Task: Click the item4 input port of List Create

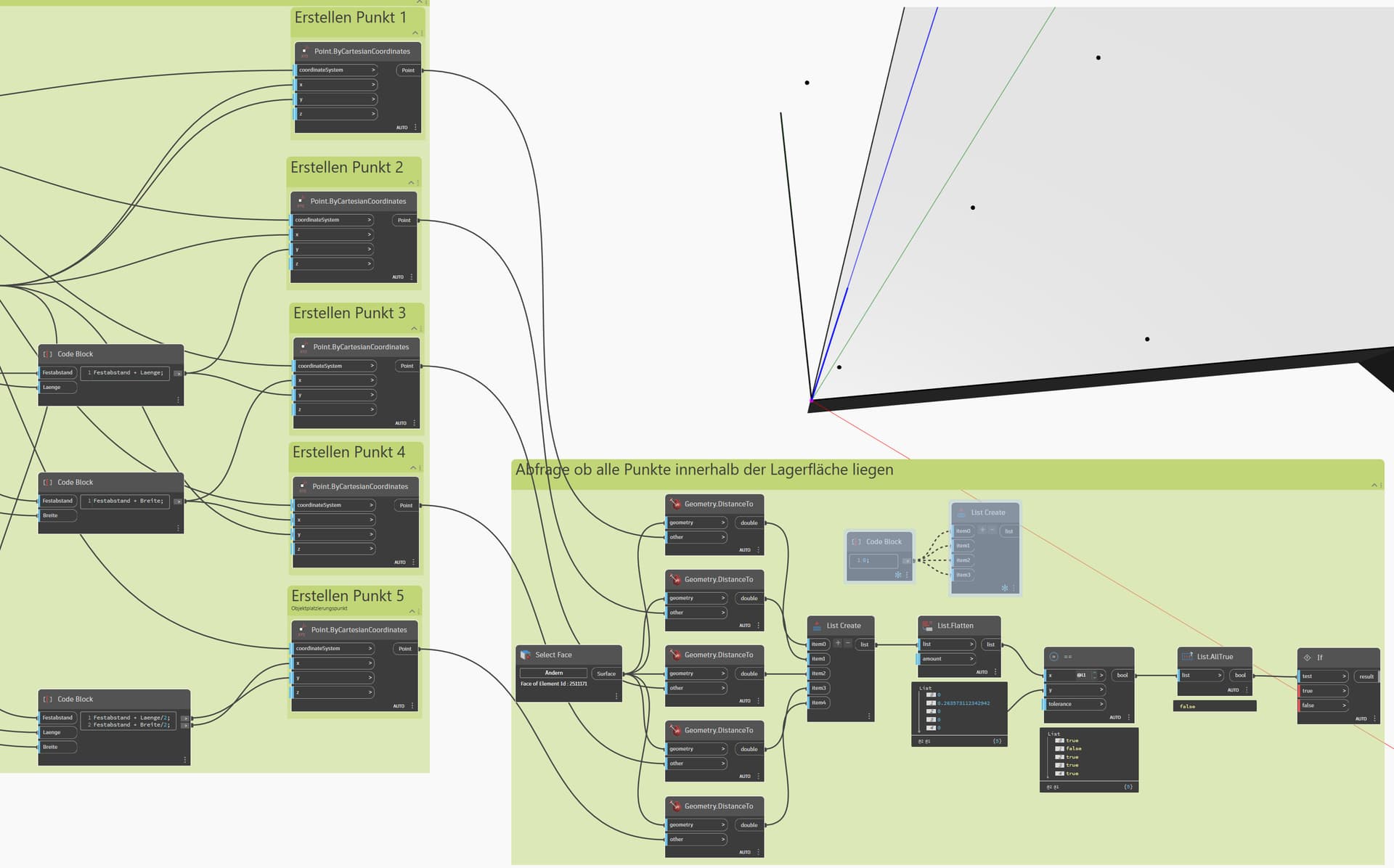Action: (818, 703)
